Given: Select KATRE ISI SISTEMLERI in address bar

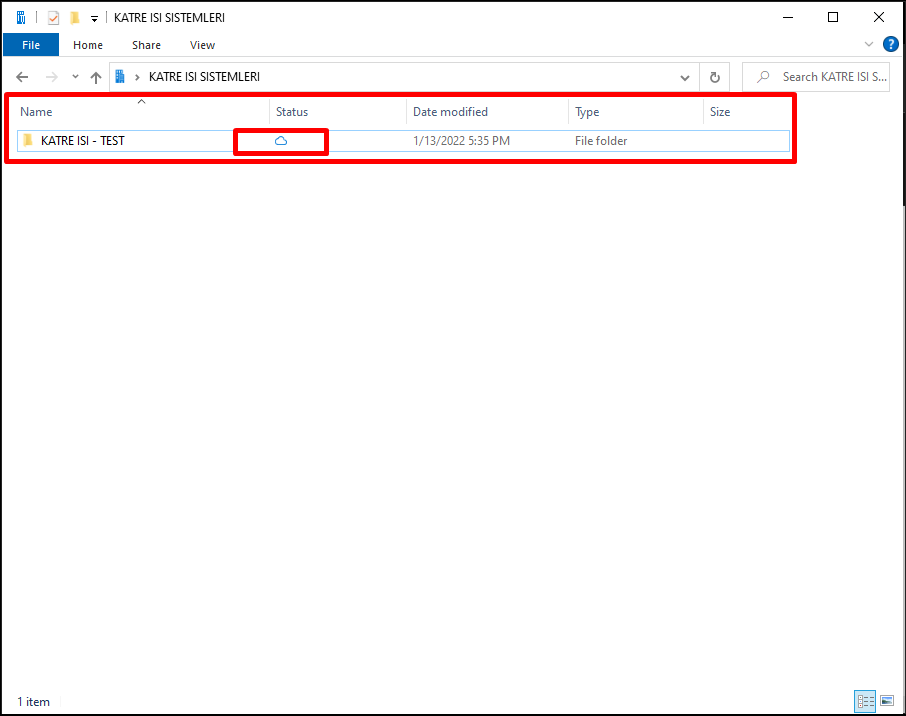Looking at the screenshot, I should coord(205,76).
